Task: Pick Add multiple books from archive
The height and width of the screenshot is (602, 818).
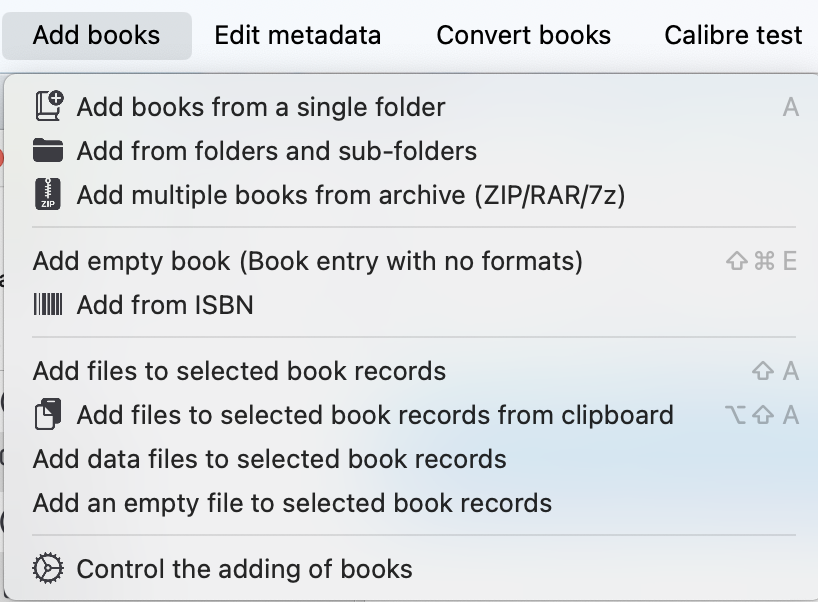Action: point(350,195)
